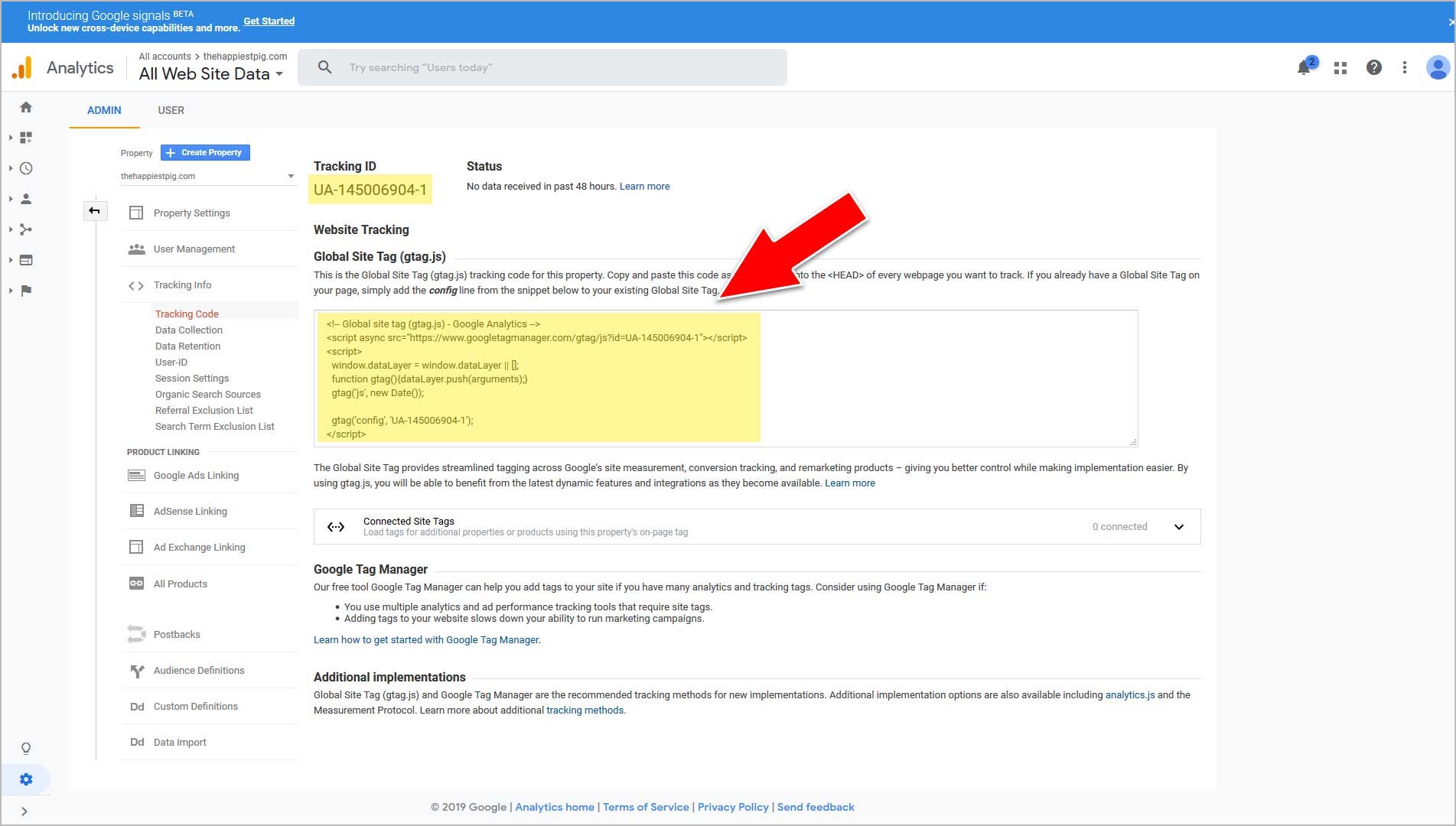Click into the Analytics search field
The width and height of the screenshot is (1456, 826).
[542, 67]
